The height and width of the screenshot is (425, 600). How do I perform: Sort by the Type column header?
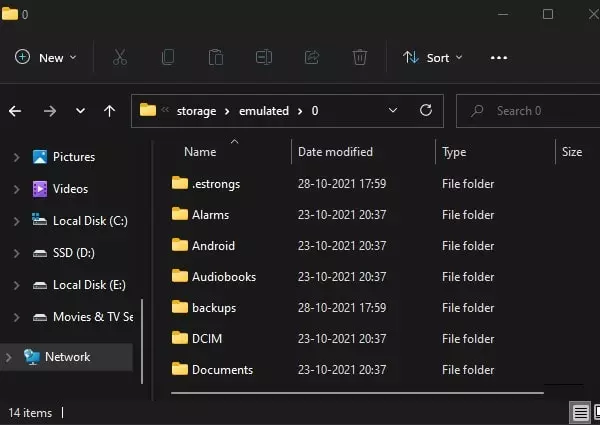[454, 152]
